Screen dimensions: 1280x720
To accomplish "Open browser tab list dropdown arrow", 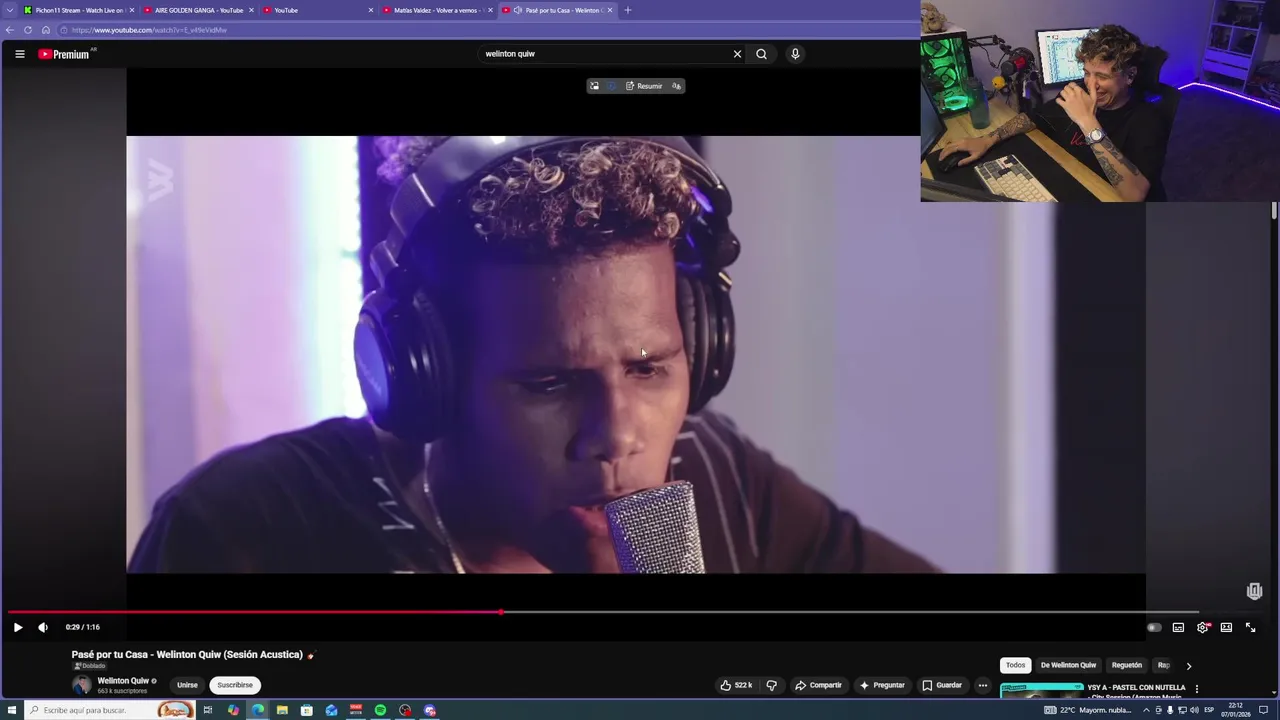I will tap(9, 10).
